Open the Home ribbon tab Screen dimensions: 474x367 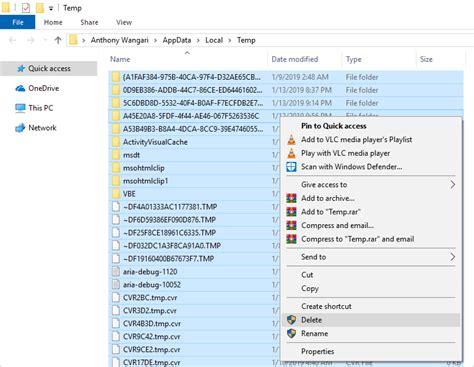[x=53, y=22]
